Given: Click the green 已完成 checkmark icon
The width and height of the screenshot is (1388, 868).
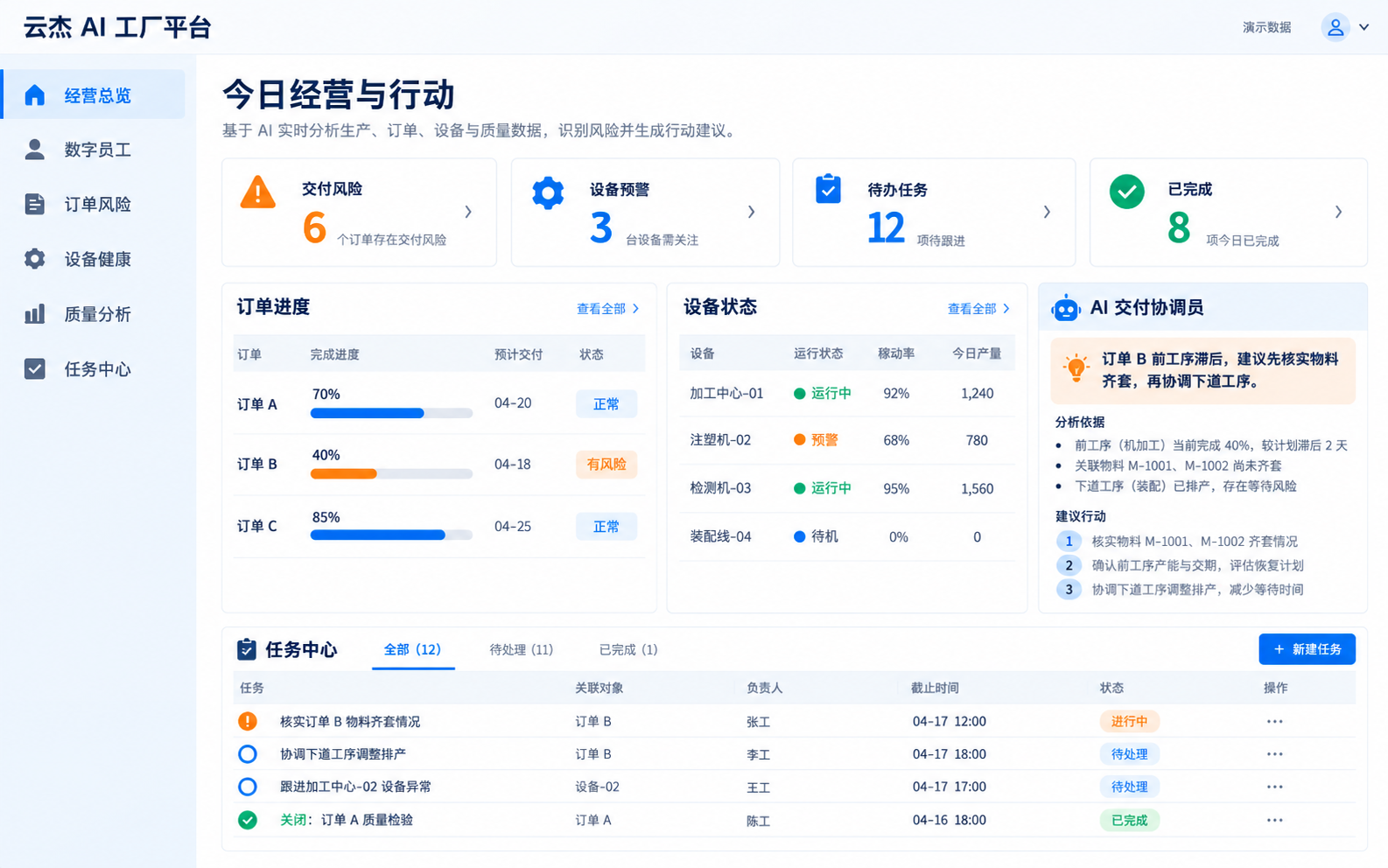Looking at the screenshot, I should point(1126,192).
